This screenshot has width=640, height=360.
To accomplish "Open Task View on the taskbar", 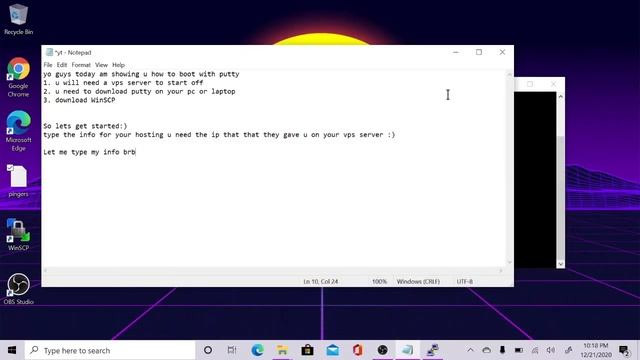I will [232, 350].
